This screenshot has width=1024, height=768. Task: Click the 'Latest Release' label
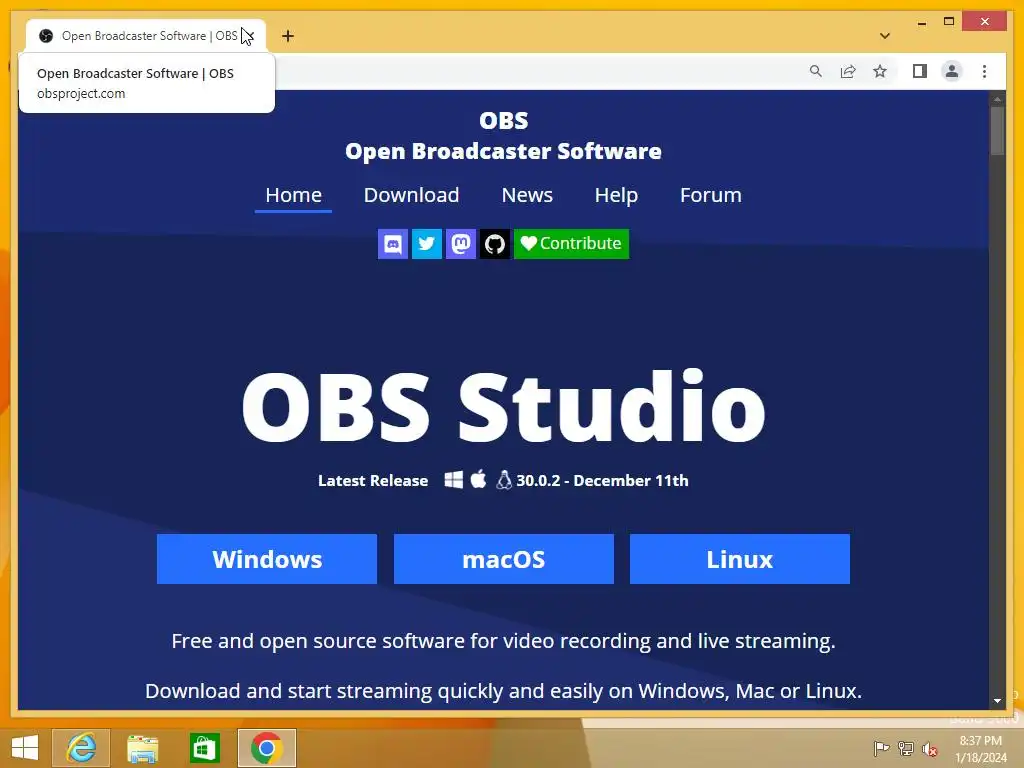[373, 481]
